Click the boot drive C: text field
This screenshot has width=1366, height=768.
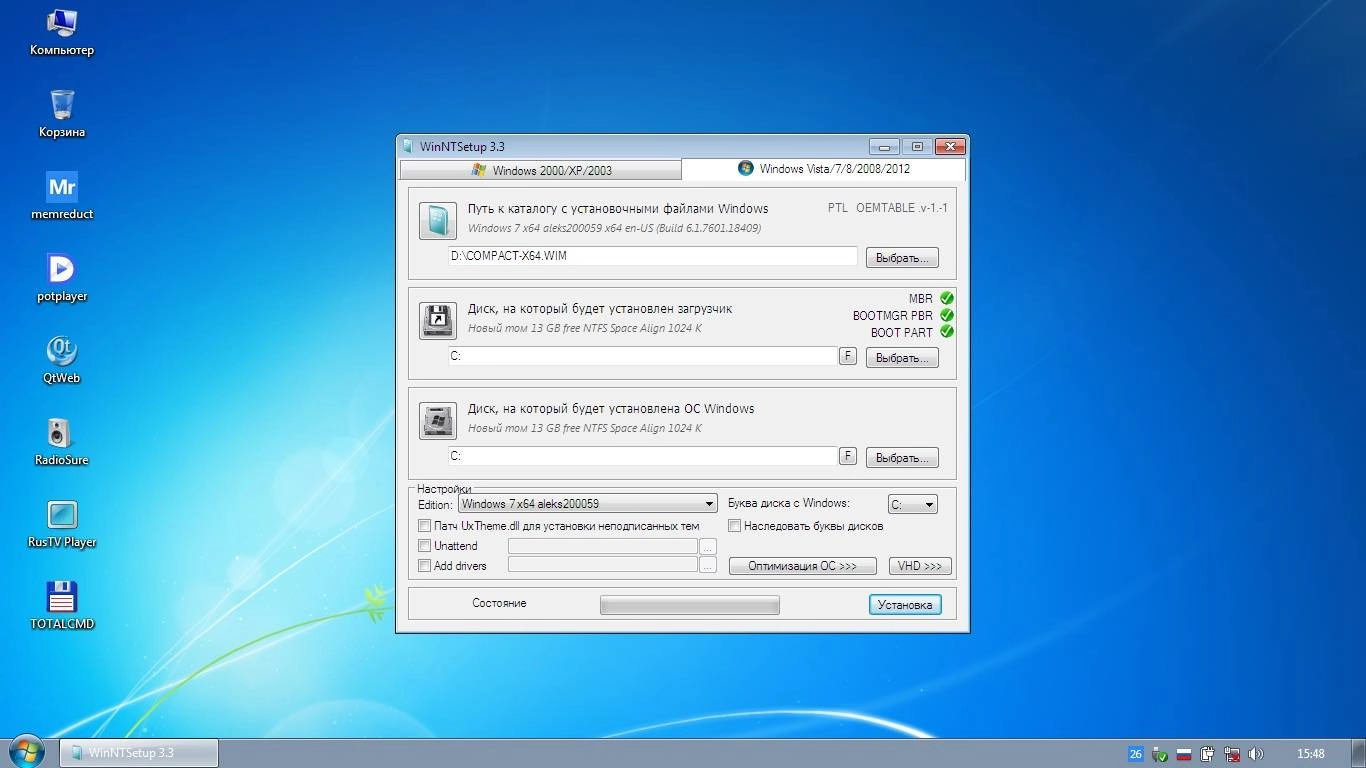click(642, 356)
